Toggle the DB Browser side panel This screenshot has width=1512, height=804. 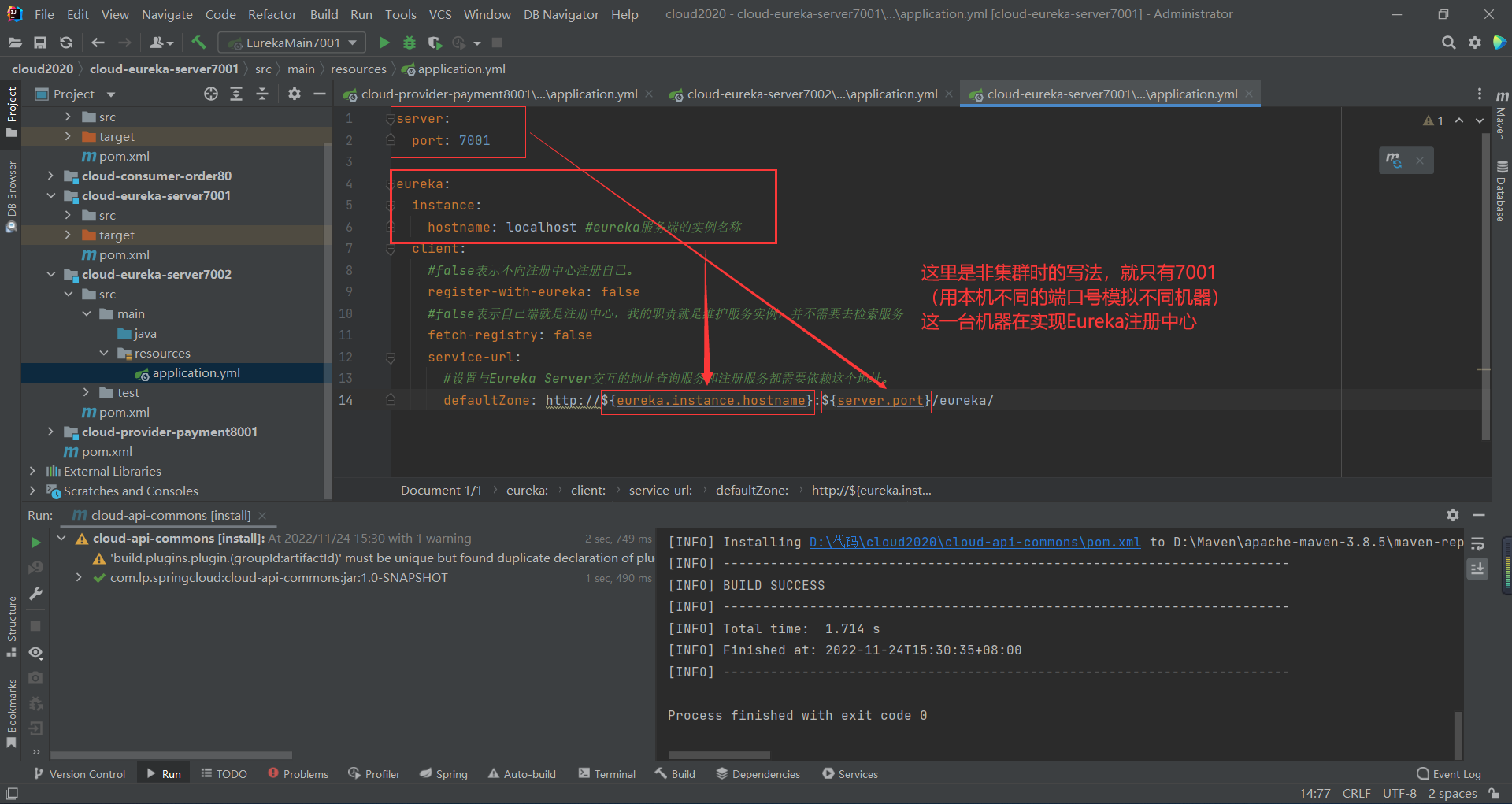[x=12, y=195]
